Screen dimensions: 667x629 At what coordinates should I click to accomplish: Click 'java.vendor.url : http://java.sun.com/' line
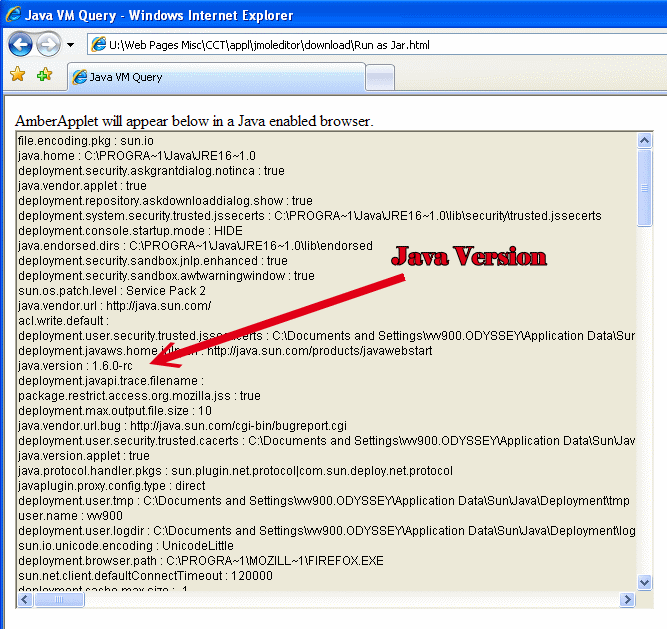tap(114, 306)
